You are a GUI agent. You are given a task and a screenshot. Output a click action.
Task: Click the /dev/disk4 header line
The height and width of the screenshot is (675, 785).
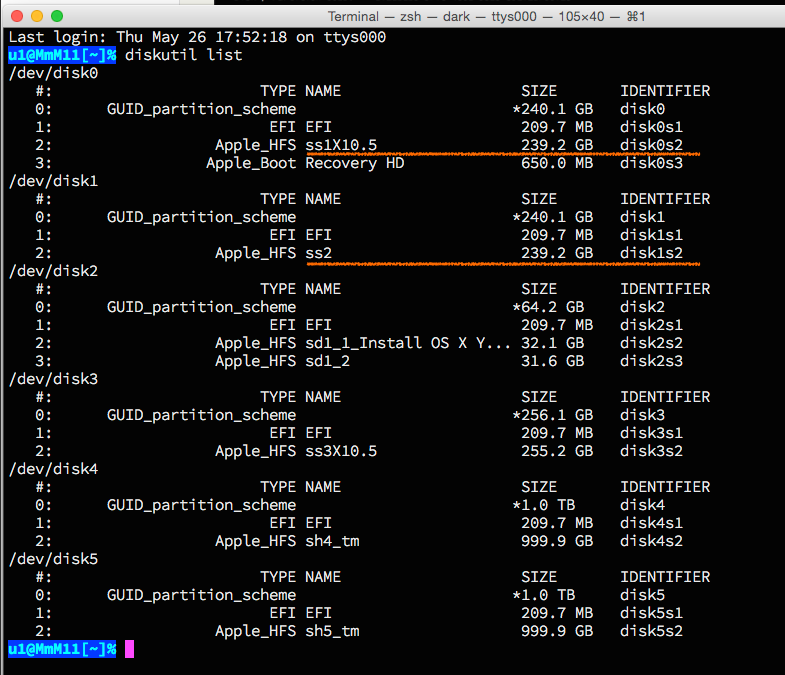[x=54, y=469]
